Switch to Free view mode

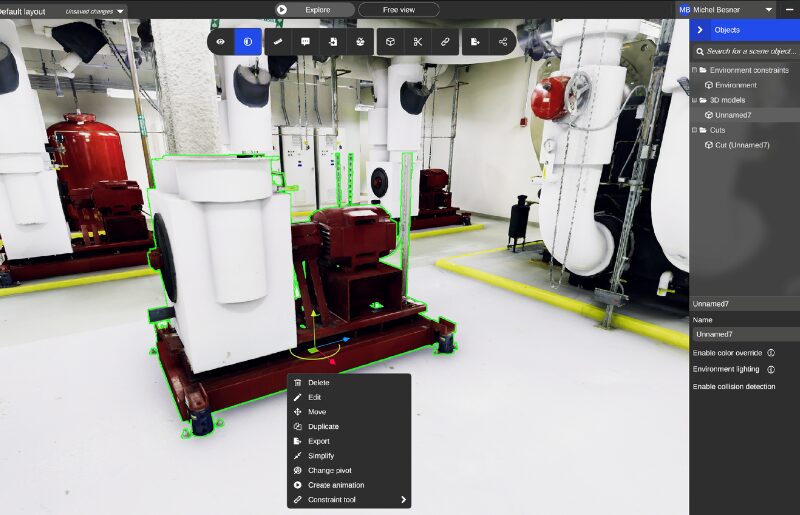click(x=399, y=10)
